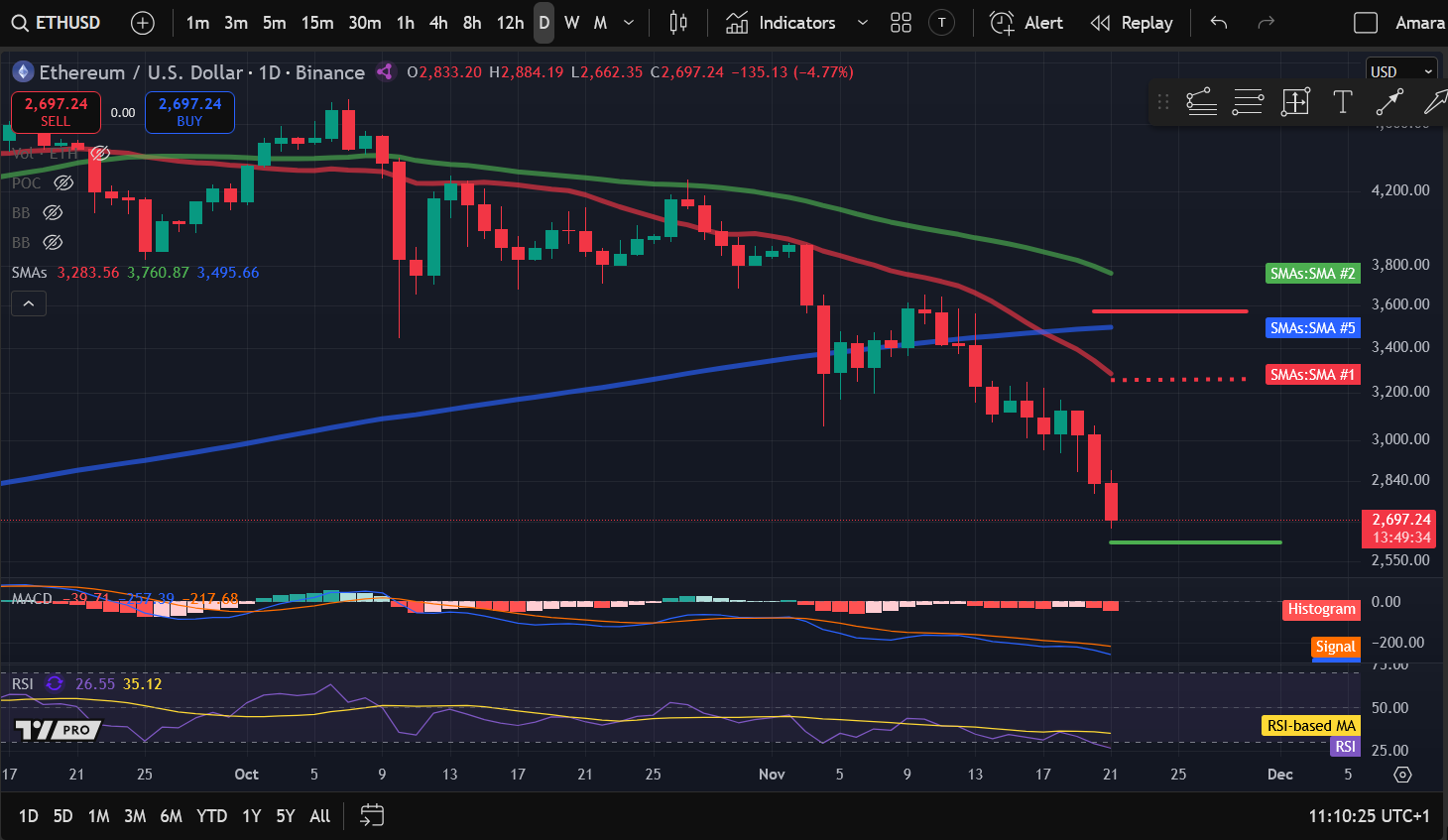
Task: Select the Text tool on the right toolbar
Action: [x=1343, y=101]
